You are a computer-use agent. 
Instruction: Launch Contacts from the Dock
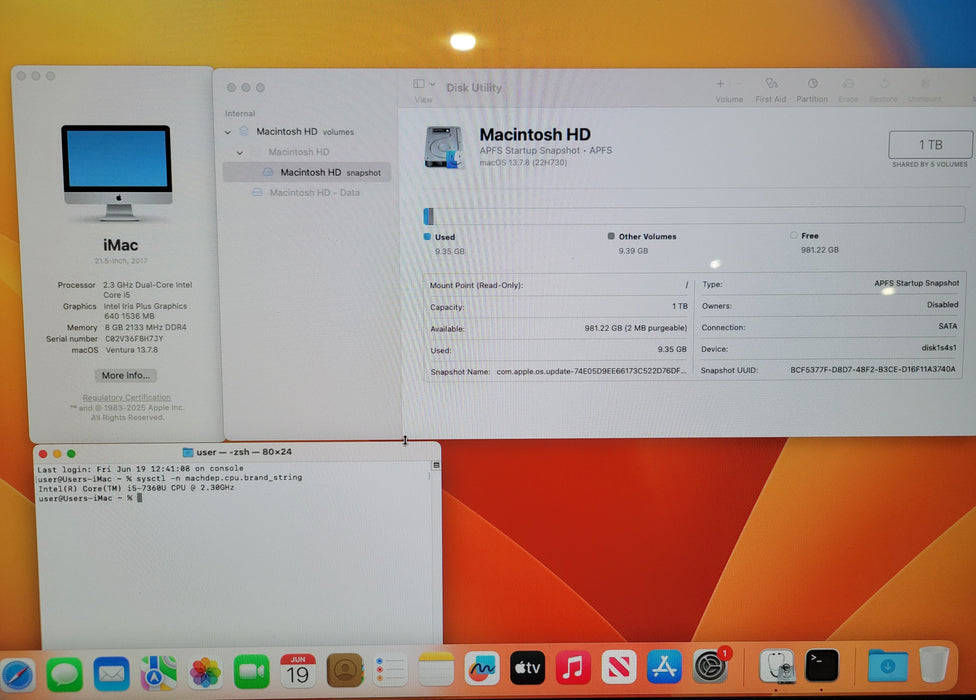[x=344, y=671]
